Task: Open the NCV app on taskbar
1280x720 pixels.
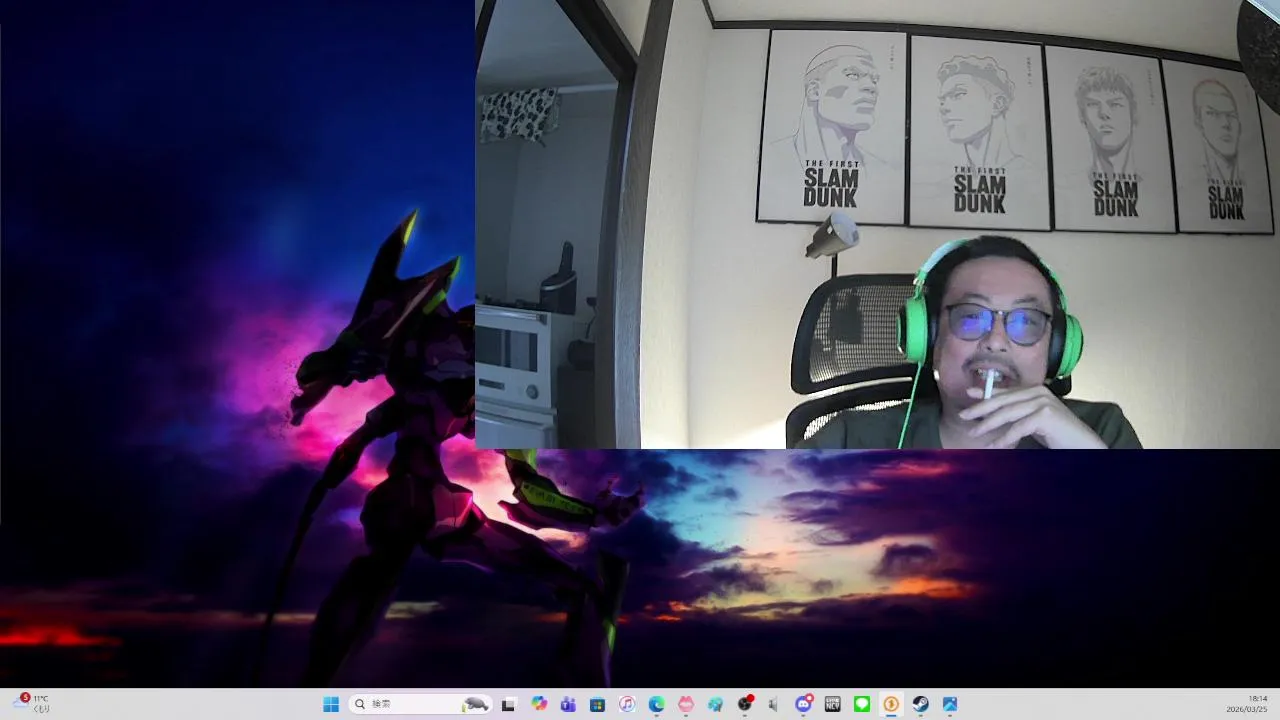Action: (832, 704)
